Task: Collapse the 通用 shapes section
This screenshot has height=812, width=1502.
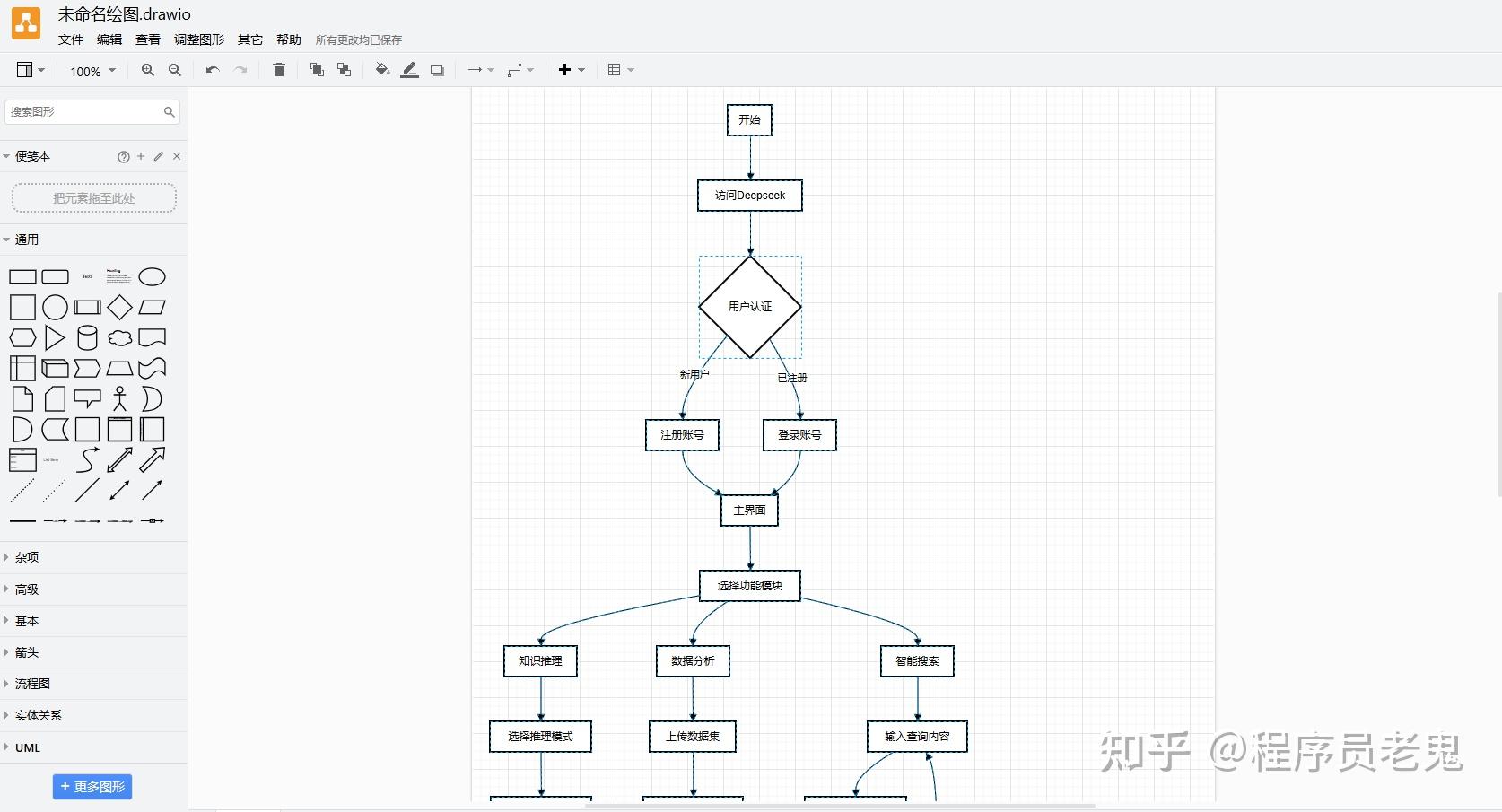Action: pos(8,240)
